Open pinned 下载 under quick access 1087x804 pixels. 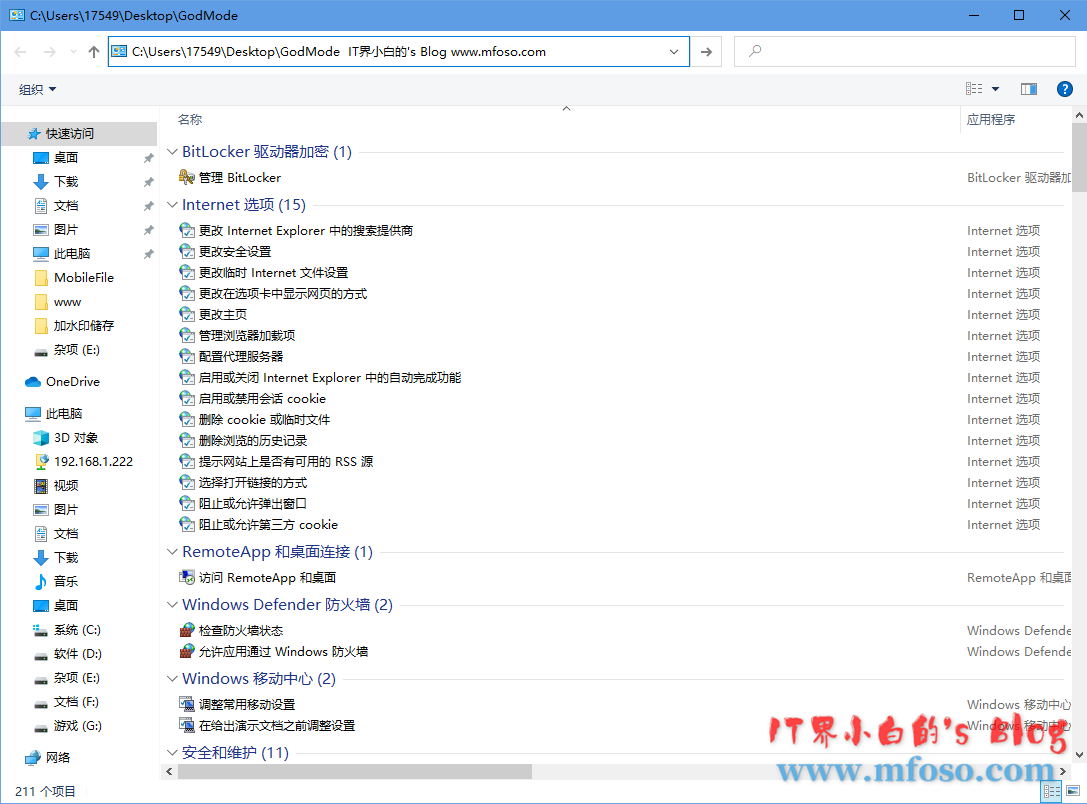click(x=66, y=182)
